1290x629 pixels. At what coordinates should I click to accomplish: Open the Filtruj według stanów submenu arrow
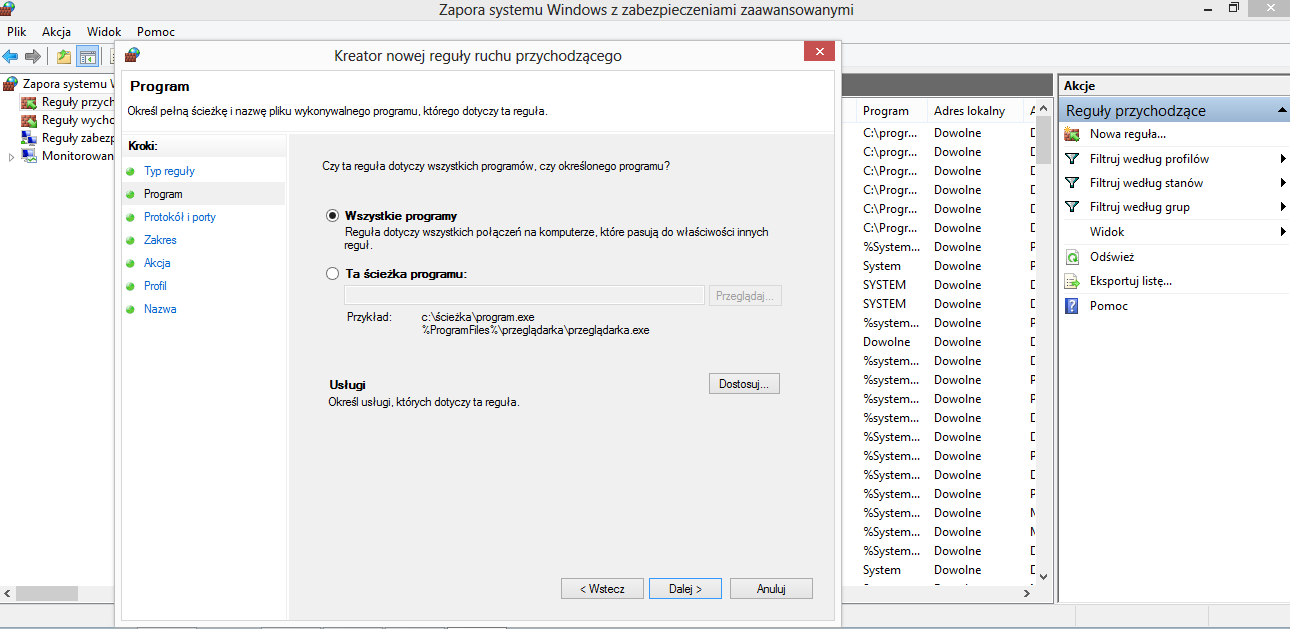[x=1282, y=183]
